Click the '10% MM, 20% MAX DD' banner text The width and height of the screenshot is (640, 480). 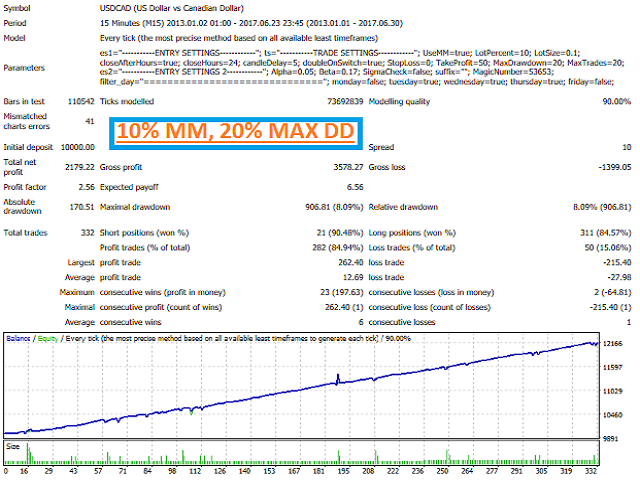[x=236, y=132]
